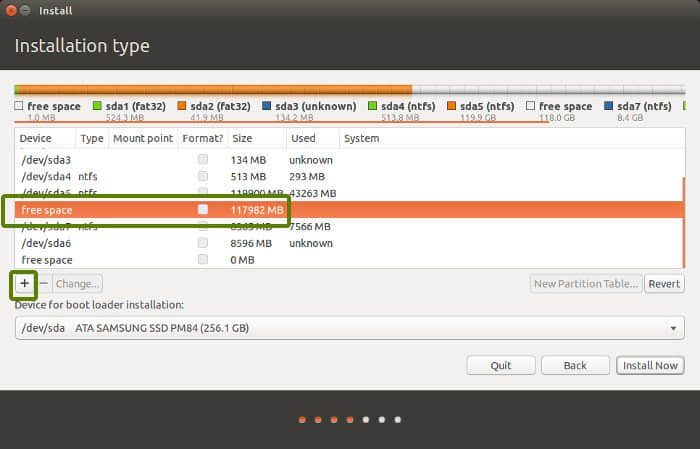Click the green sda4 ntfs legend square

tap(372, 106)
